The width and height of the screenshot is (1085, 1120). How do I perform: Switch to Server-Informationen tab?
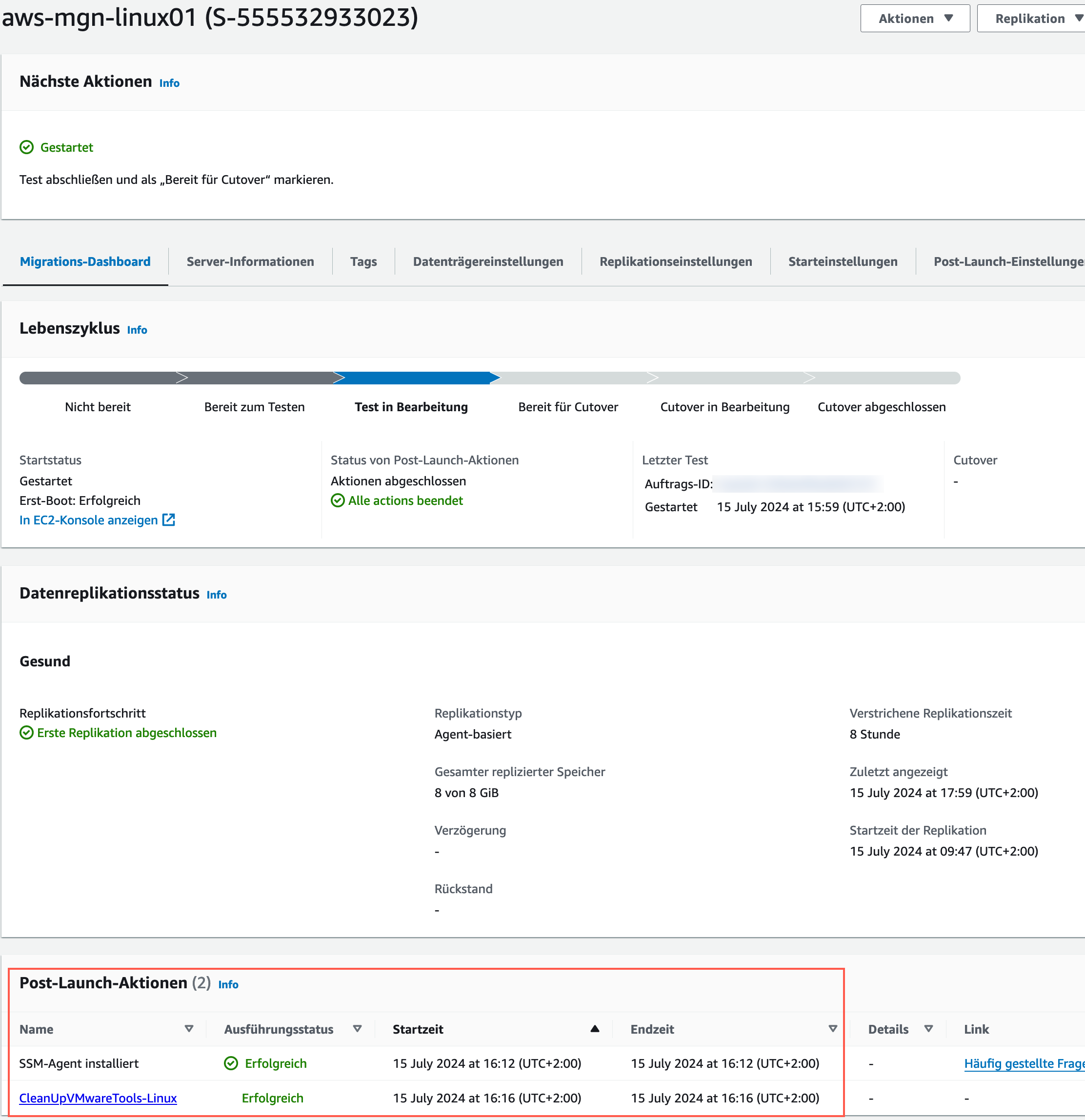click(250, 262)
